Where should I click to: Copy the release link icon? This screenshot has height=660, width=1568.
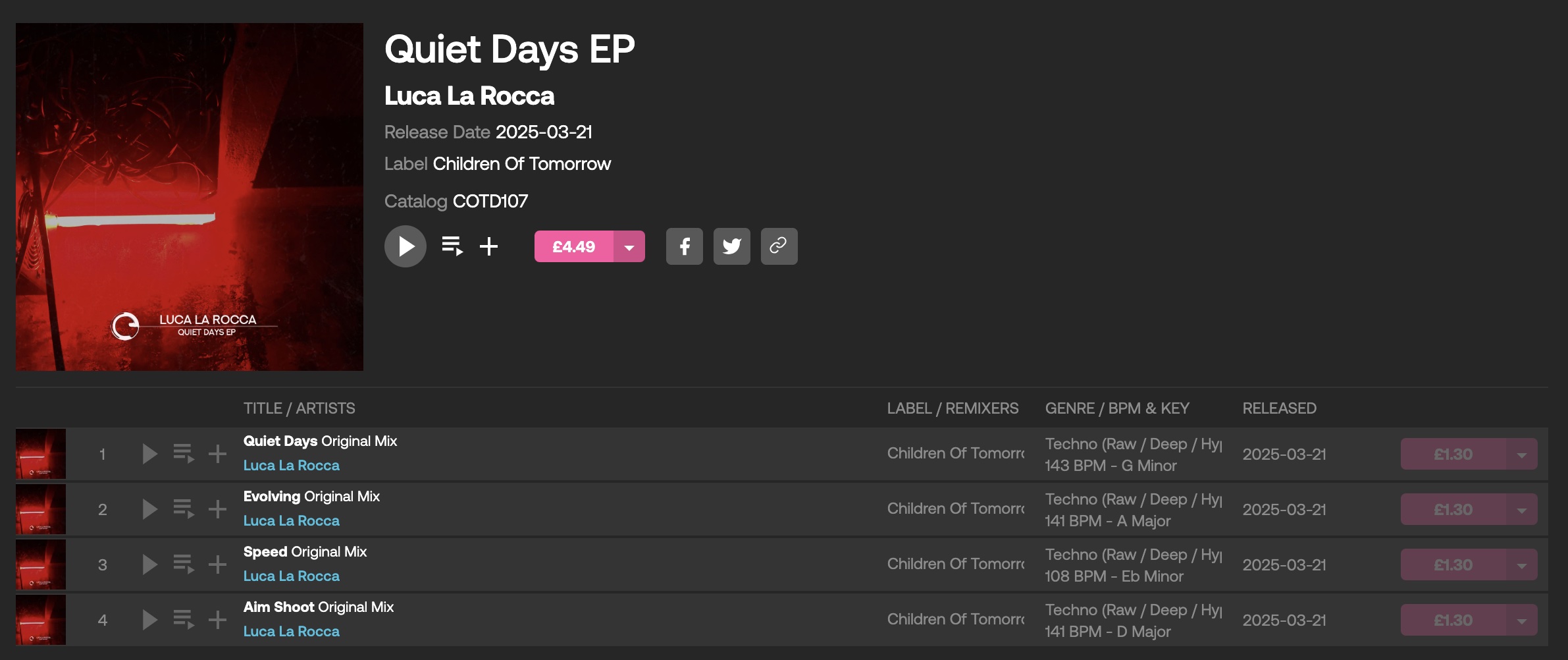[779, 246]
